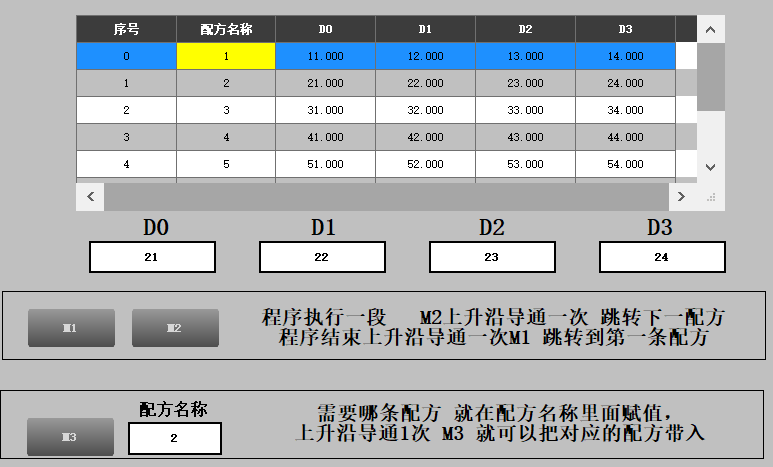This screenshot has height=467, width=773.
Task: Click the table's scroll up arrow
Action: (x=710, y=30)
